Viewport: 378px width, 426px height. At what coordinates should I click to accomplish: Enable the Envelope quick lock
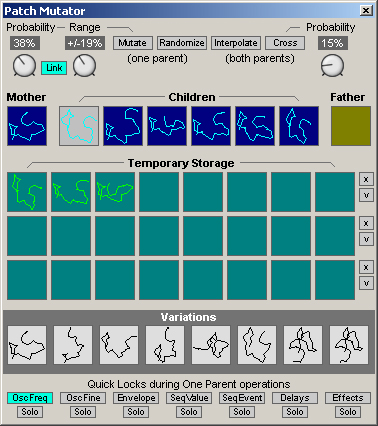(x=136, y=398)
